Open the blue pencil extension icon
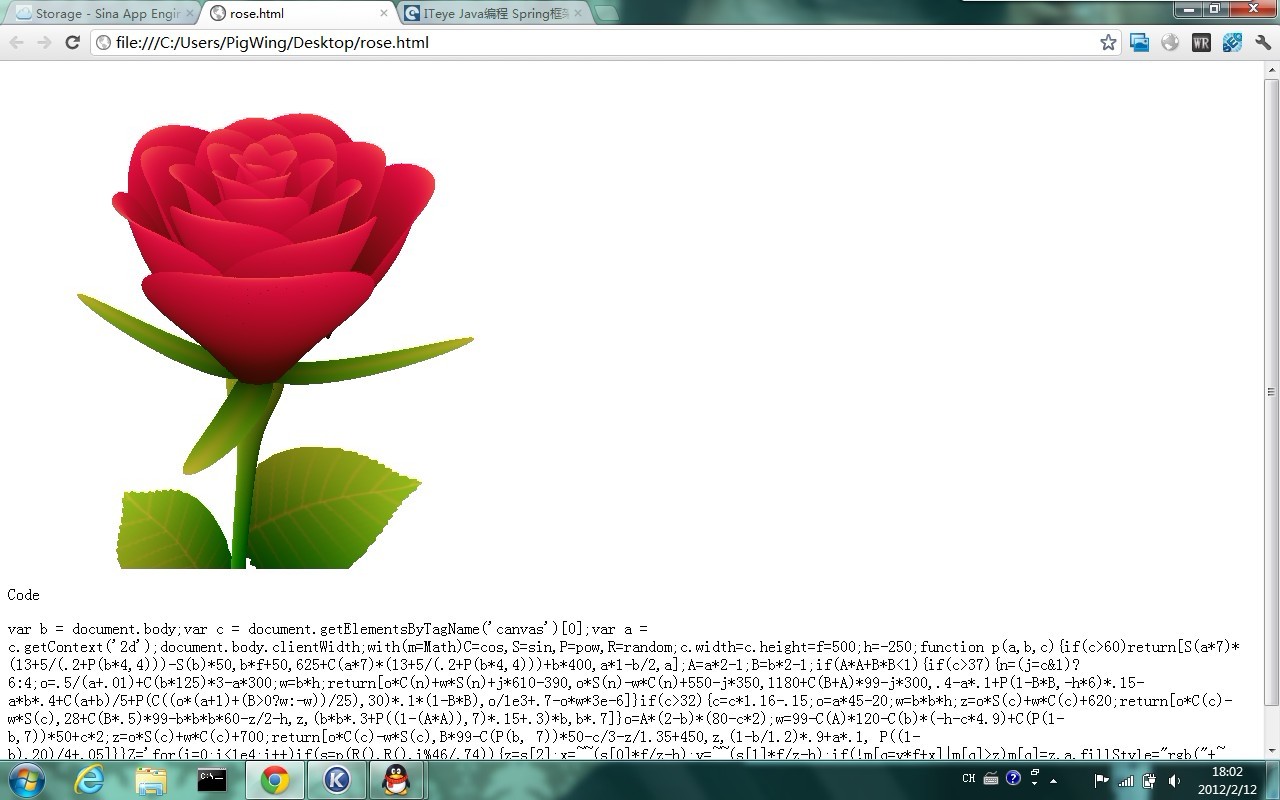The height and width of the screenshot is (800, 1280). tap(1232, 42)
